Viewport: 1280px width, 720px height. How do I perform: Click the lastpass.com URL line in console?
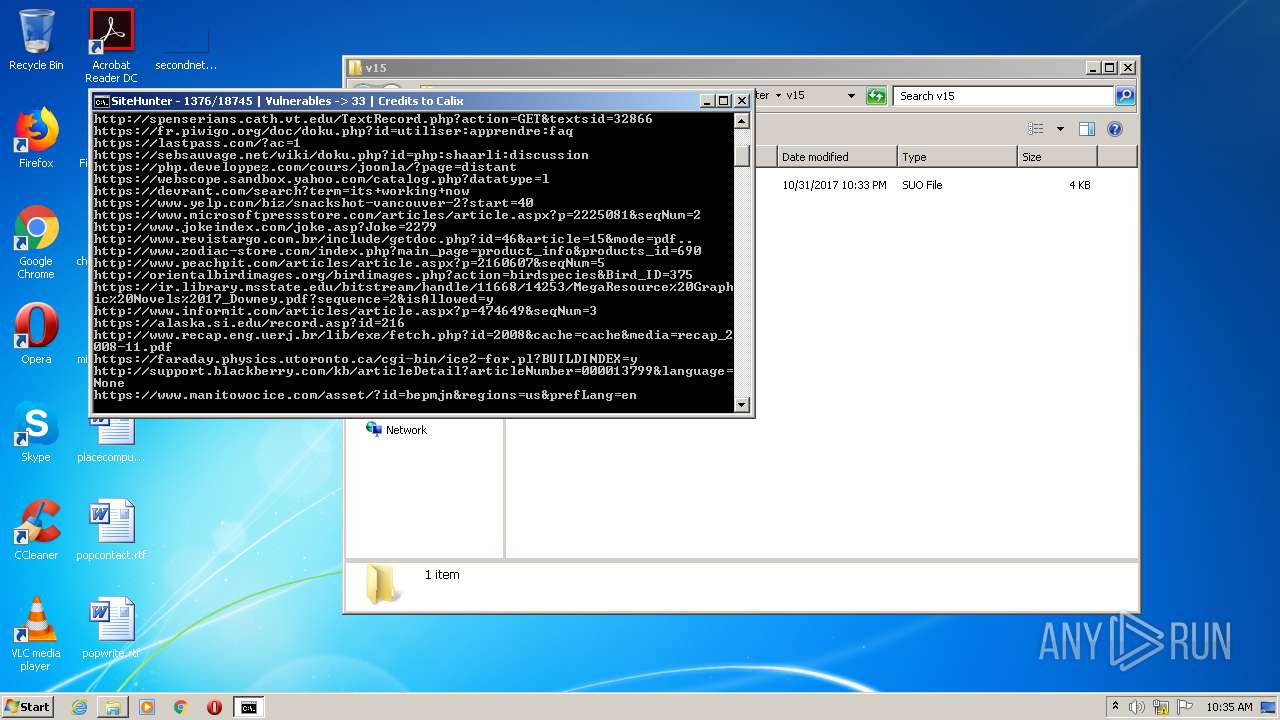click(x=196, y=143)
